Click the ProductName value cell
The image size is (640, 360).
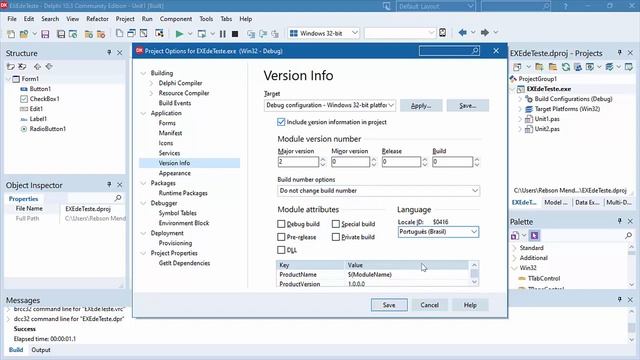[407, 275]
